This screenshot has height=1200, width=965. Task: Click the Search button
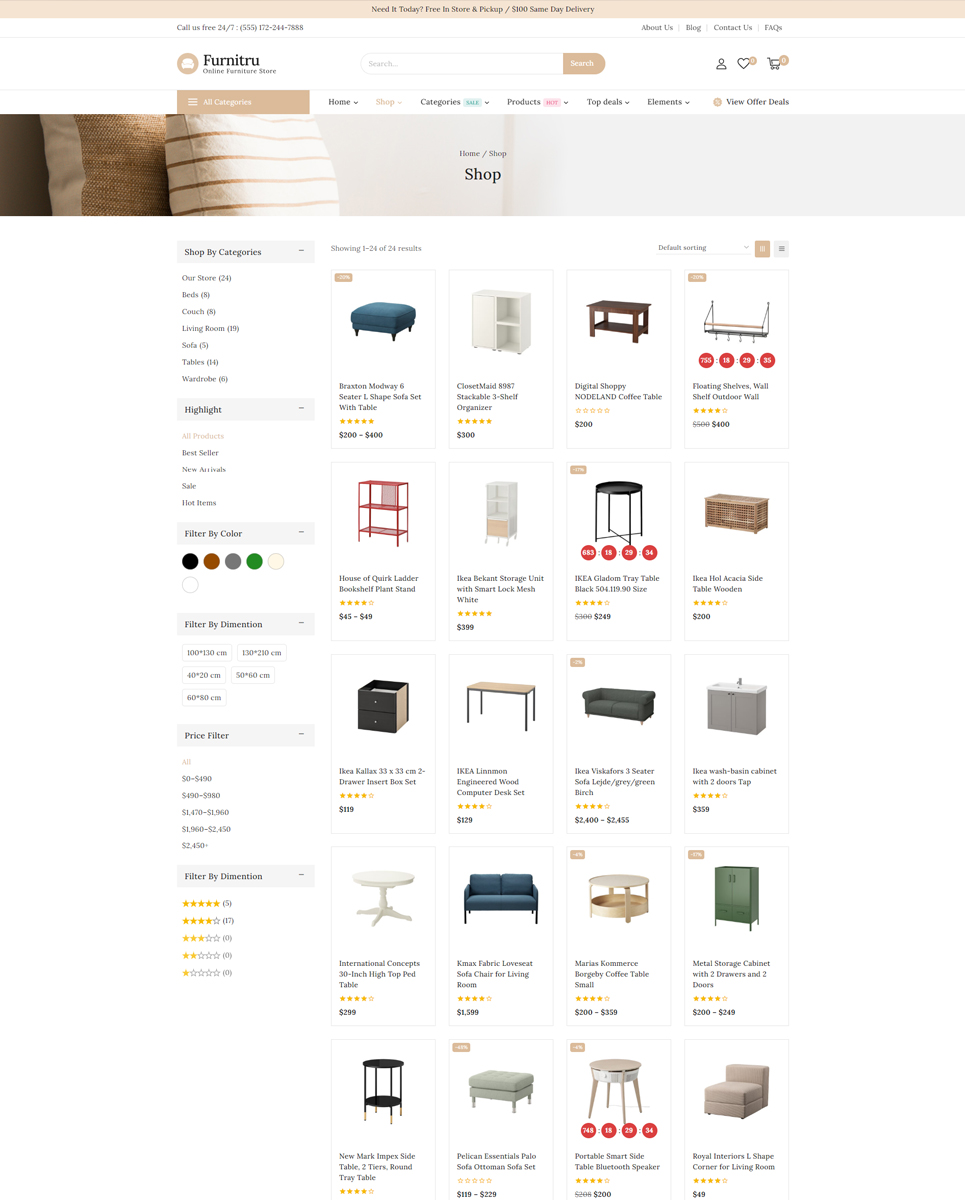[x=583, y=64]
